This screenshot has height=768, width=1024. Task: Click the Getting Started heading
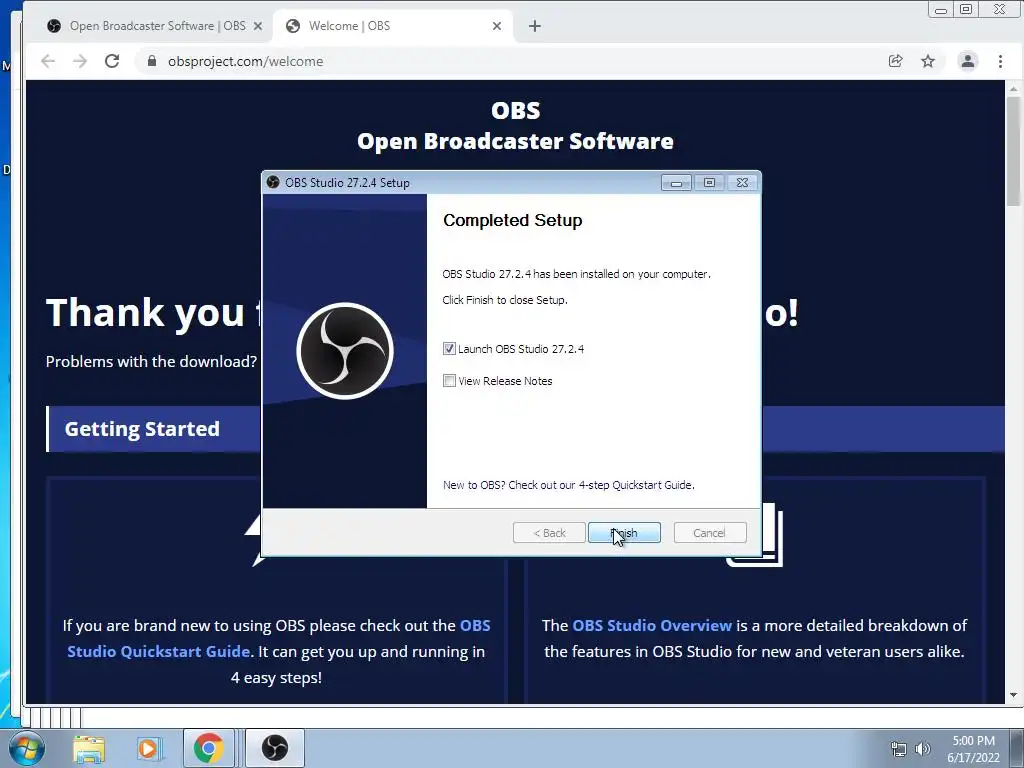tap(142, 429)
